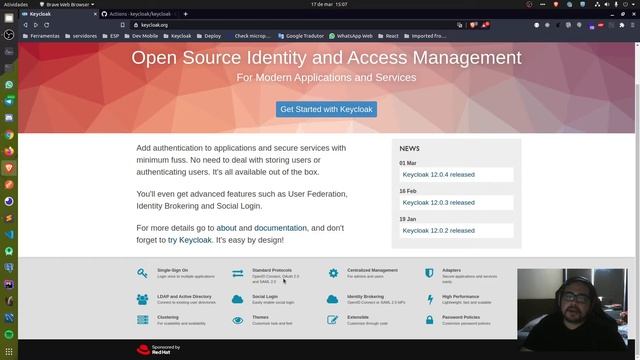The image size is (640, 360).
Task: Click the Single-Sign On key icon
Action: (x=142, y=273)
